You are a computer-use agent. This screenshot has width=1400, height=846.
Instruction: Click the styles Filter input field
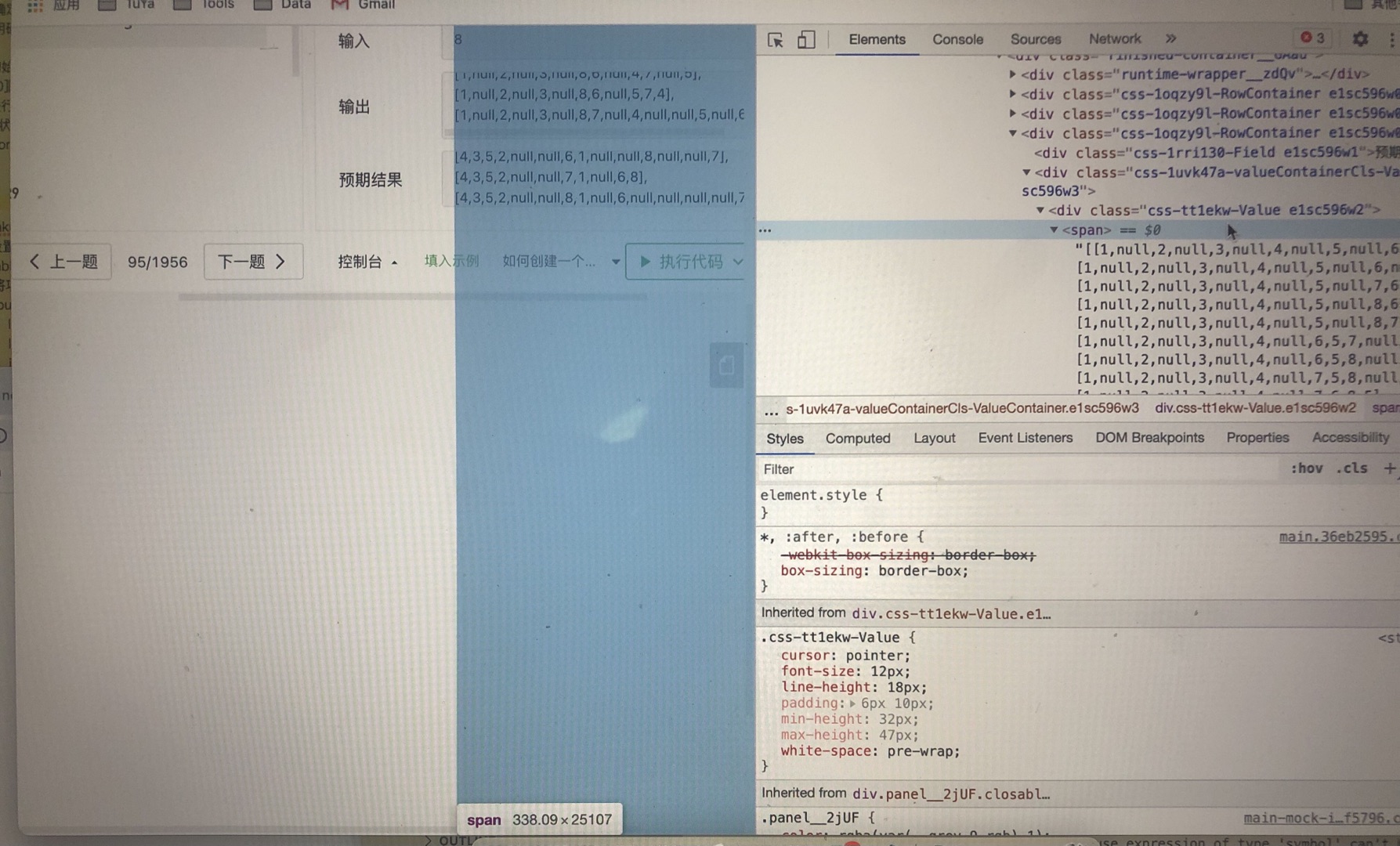1018,469
